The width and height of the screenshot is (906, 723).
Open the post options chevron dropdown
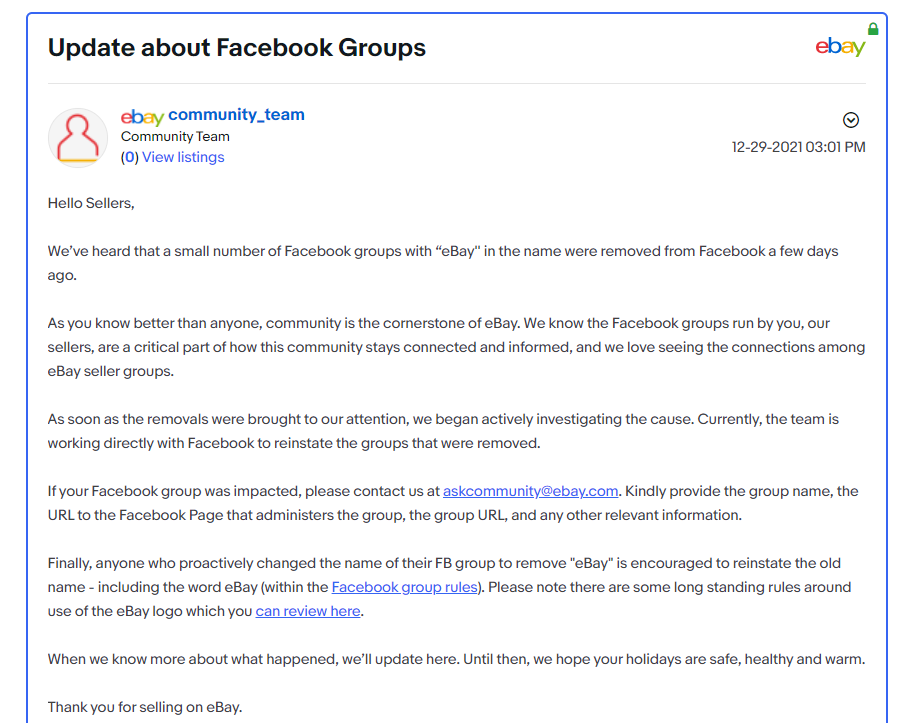click(x=851, y=120)
